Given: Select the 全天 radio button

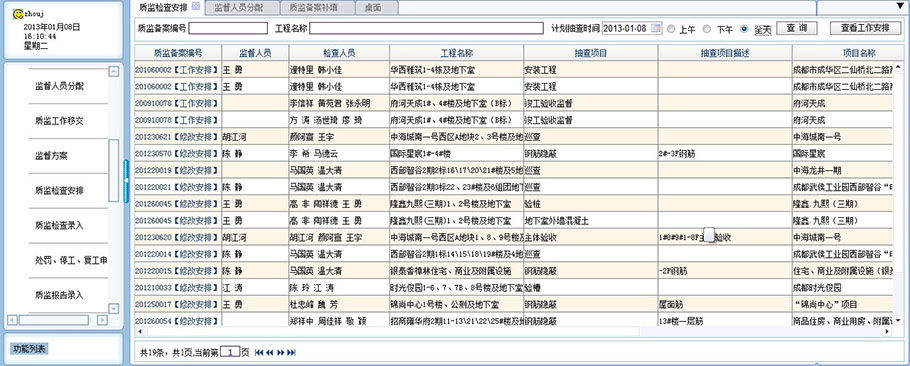Looking at the screenshot, I should pos(744,28).
